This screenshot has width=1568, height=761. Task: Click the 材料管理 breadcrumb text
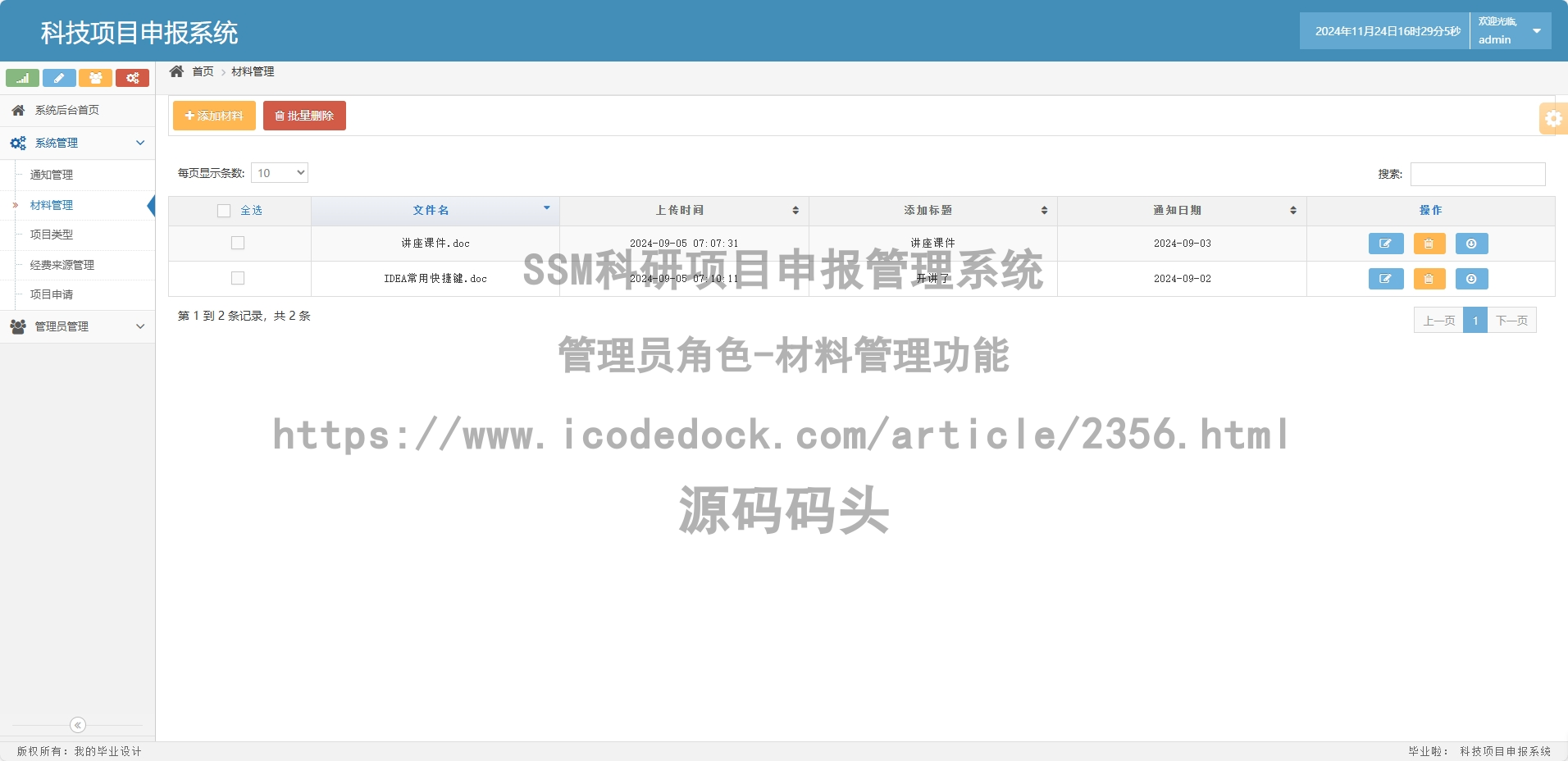253,71
